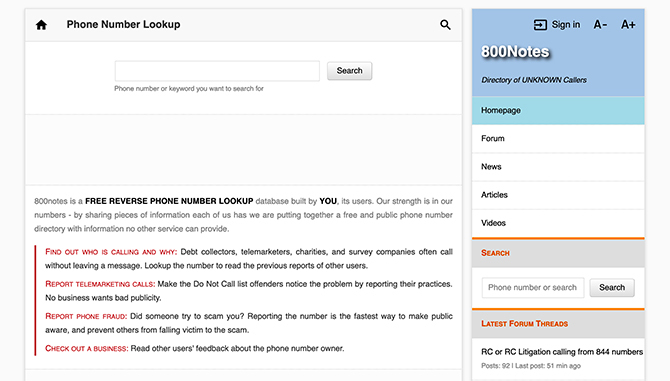Click the sidebar Search button

pos(612,288)
